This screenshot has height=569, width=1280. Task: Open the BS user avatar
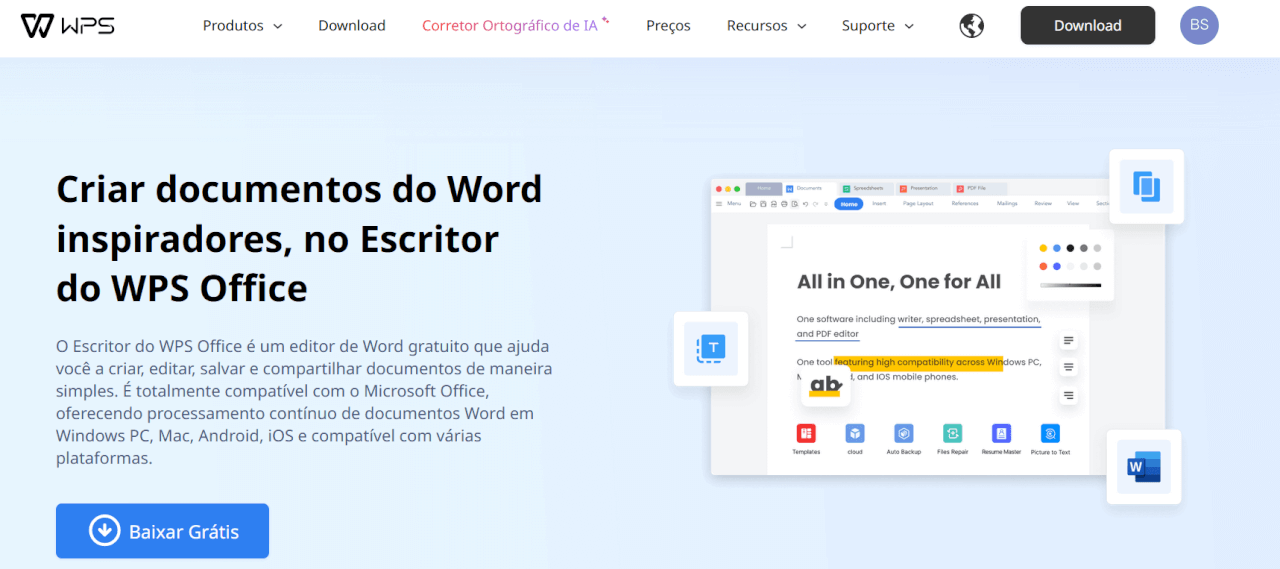(x=1199, y=25)
